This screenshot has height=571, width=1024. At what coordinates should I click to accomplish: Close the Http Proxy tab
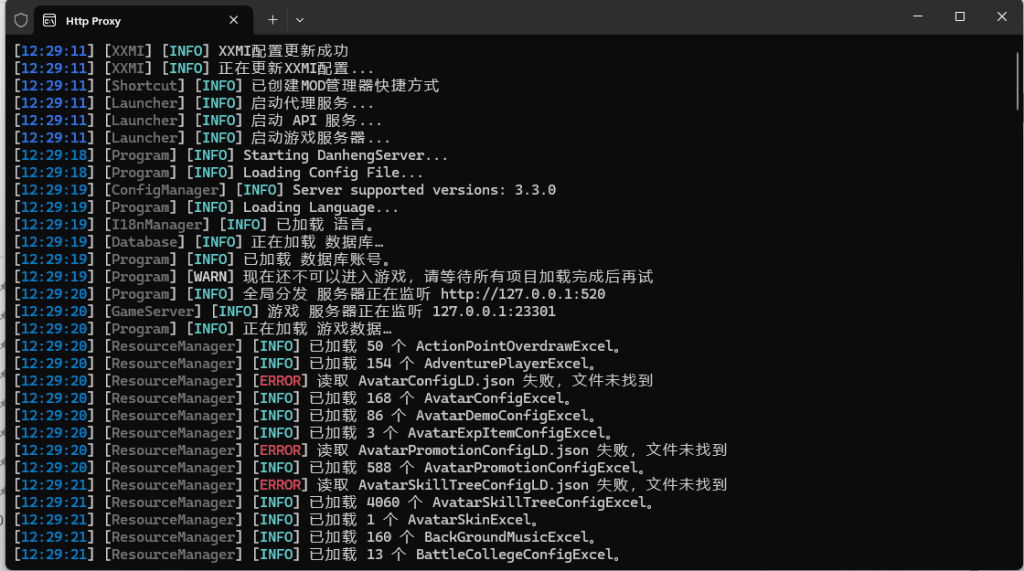(x=233, y=20)
